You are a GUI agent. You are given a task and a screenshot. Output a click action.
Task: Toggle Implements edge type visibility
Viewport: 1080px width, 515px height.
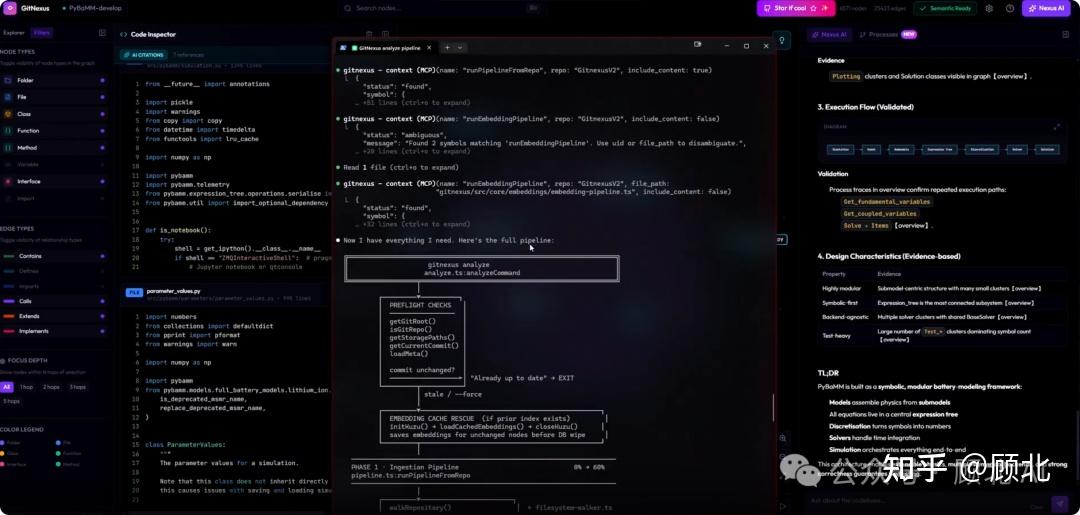tap(54, 331)
